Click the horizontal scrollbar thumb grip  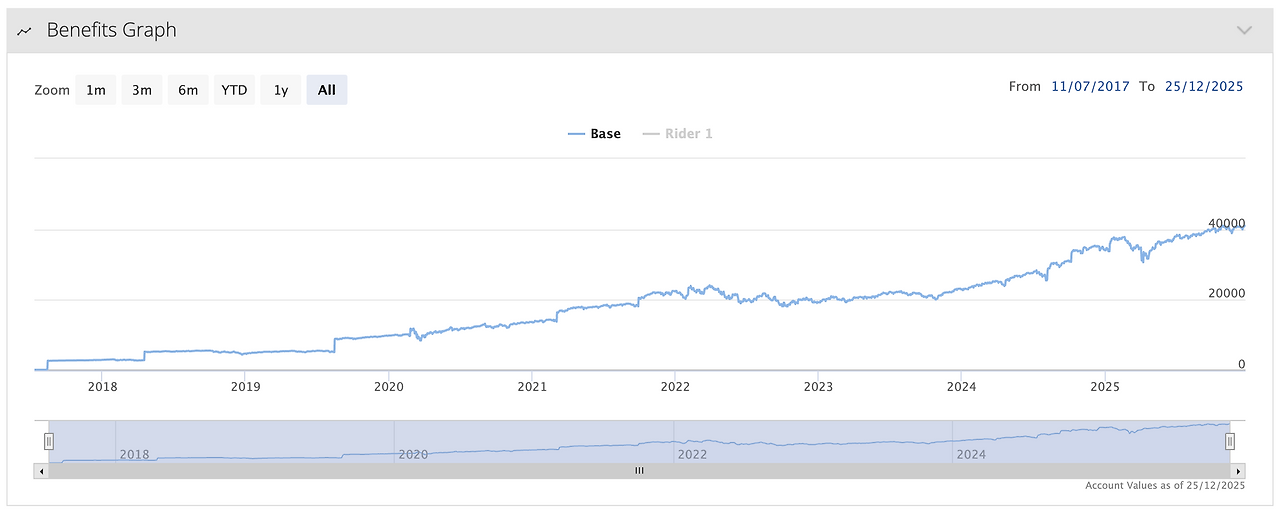coord(639,470)
